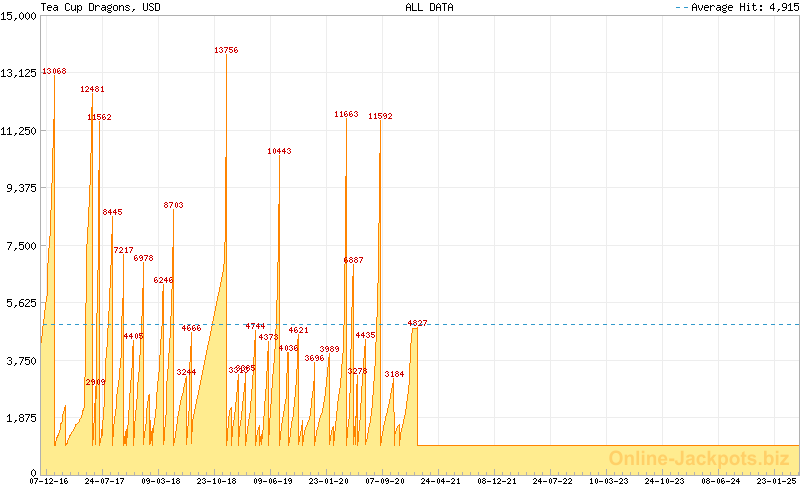Click the 23-01-25 end date label
This screenshot has height=490, width=800.
coord(776,481)
